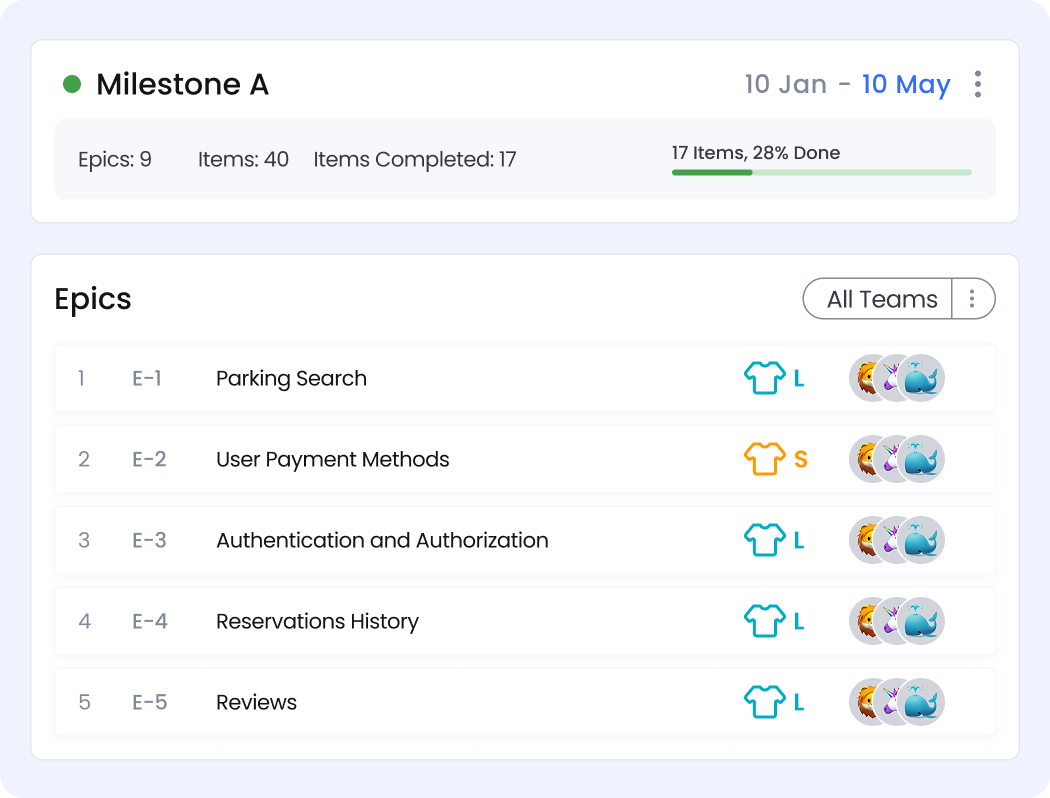The height and width of the screenshot is (798, 1050).
Task: Click the 28% Done progress bar
Action: coord(821,172)
